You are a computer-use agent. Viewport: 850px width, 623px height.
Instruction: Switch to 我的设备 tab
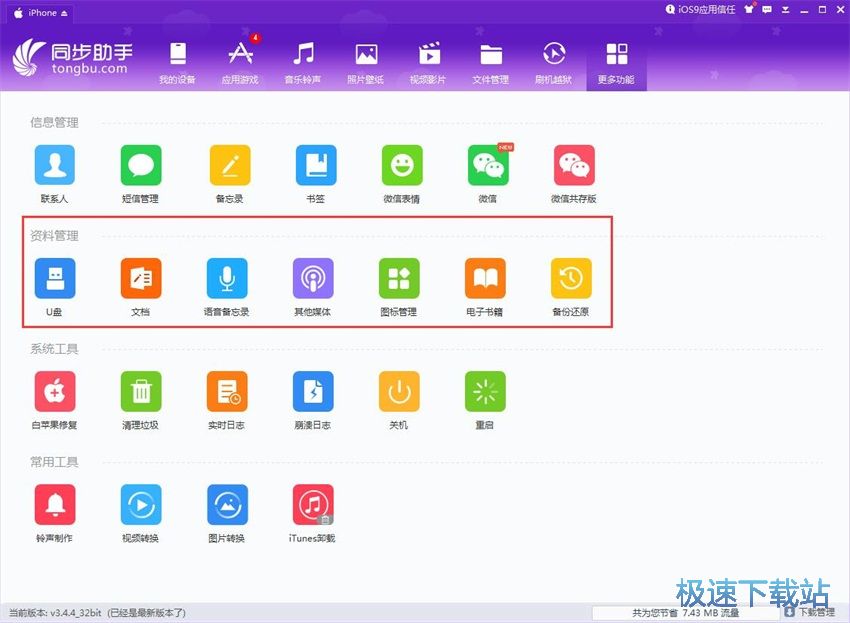click(177, 63)
